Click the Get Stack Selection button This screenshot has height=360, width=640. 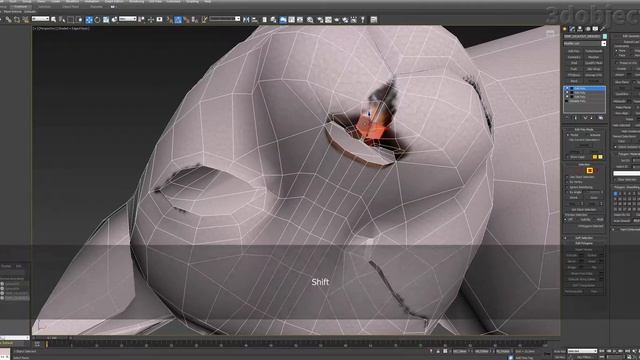pyautogui.click(x=584, y=209)
